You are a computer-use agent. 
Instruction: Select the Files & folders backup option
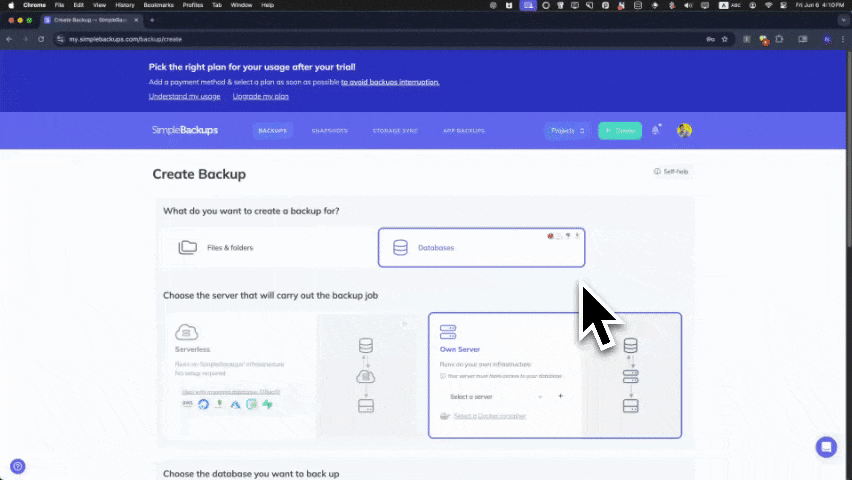coord(266,247)
